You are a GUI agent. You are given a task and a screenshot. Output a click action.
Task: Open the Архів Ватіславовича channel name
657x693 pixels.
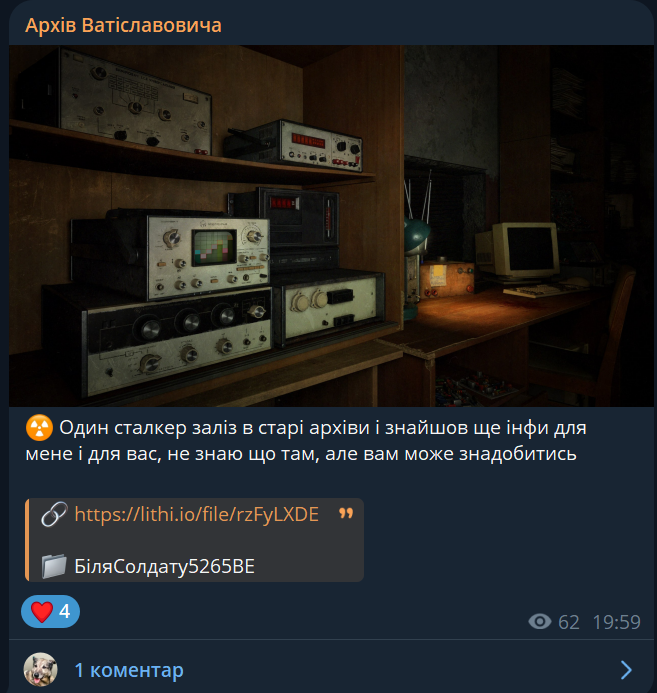click(x=123, y=25)
